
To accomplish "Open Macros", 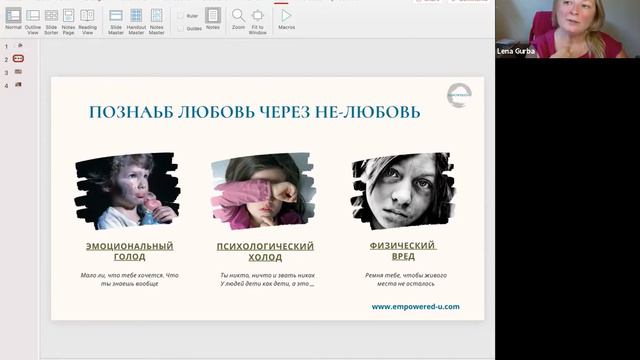I will [x=287, y=19].
